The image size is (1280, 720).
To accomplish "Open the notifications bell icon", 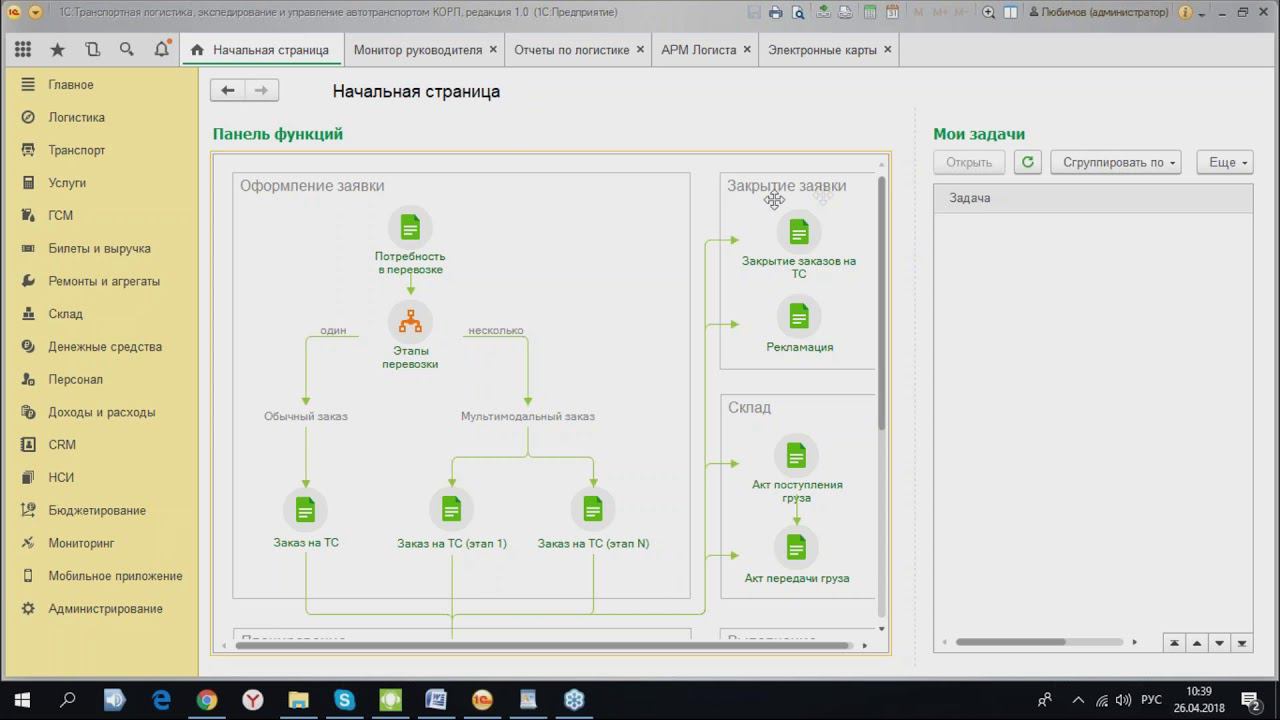I will click(x=161, y=50).
